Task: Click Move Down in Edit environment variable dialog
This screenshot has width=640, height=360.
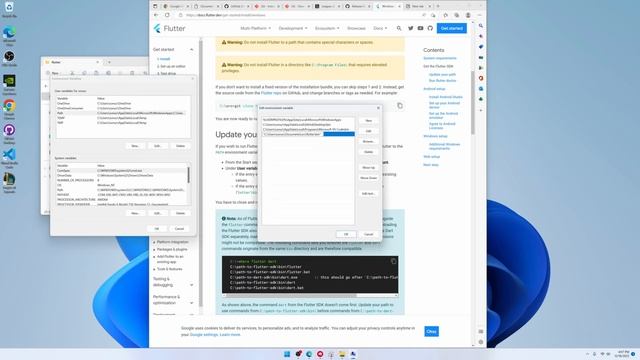Action: tap(368, 178)
